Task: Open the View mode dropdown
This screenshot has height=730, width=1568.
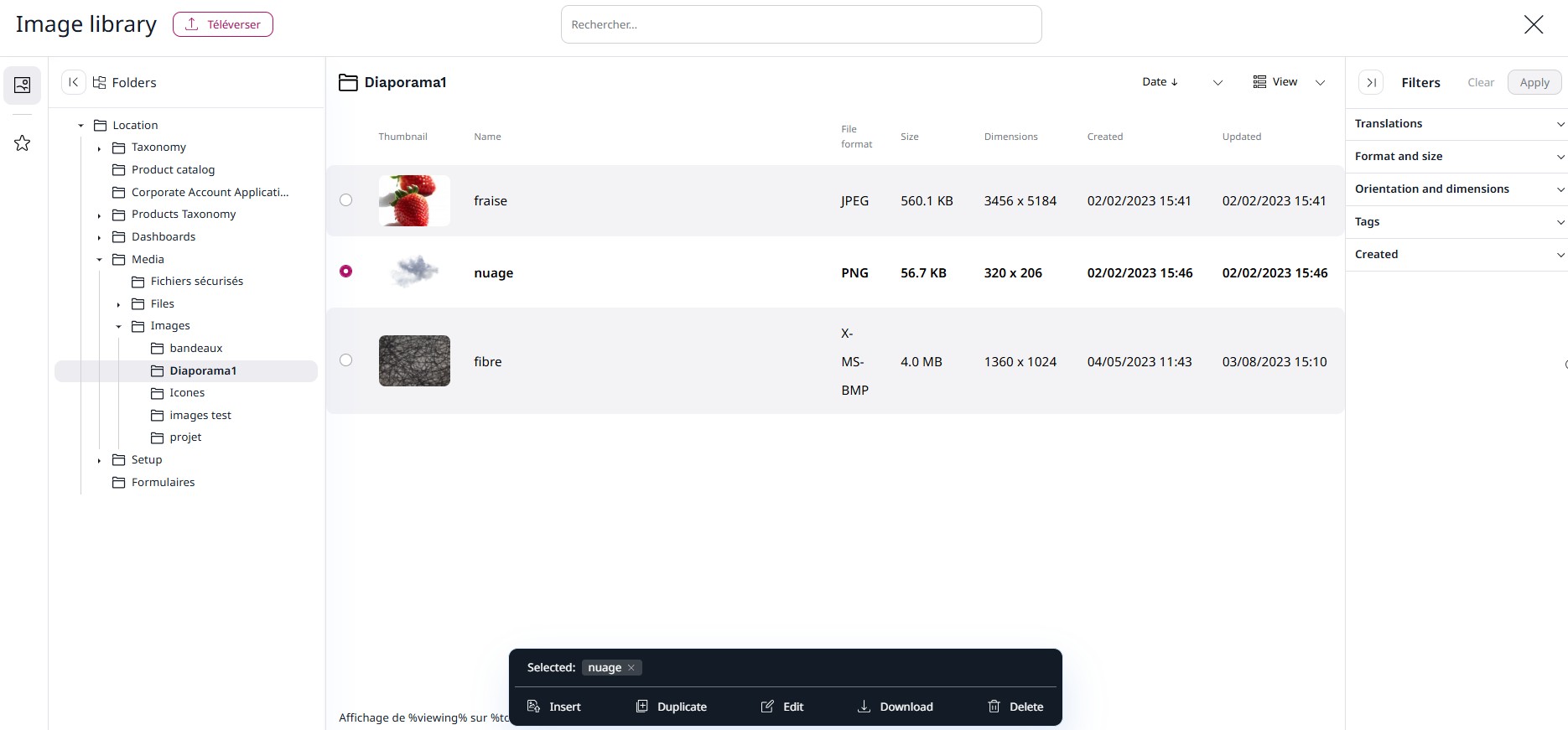Action: pyautogui.click(x=1289, y=82)
